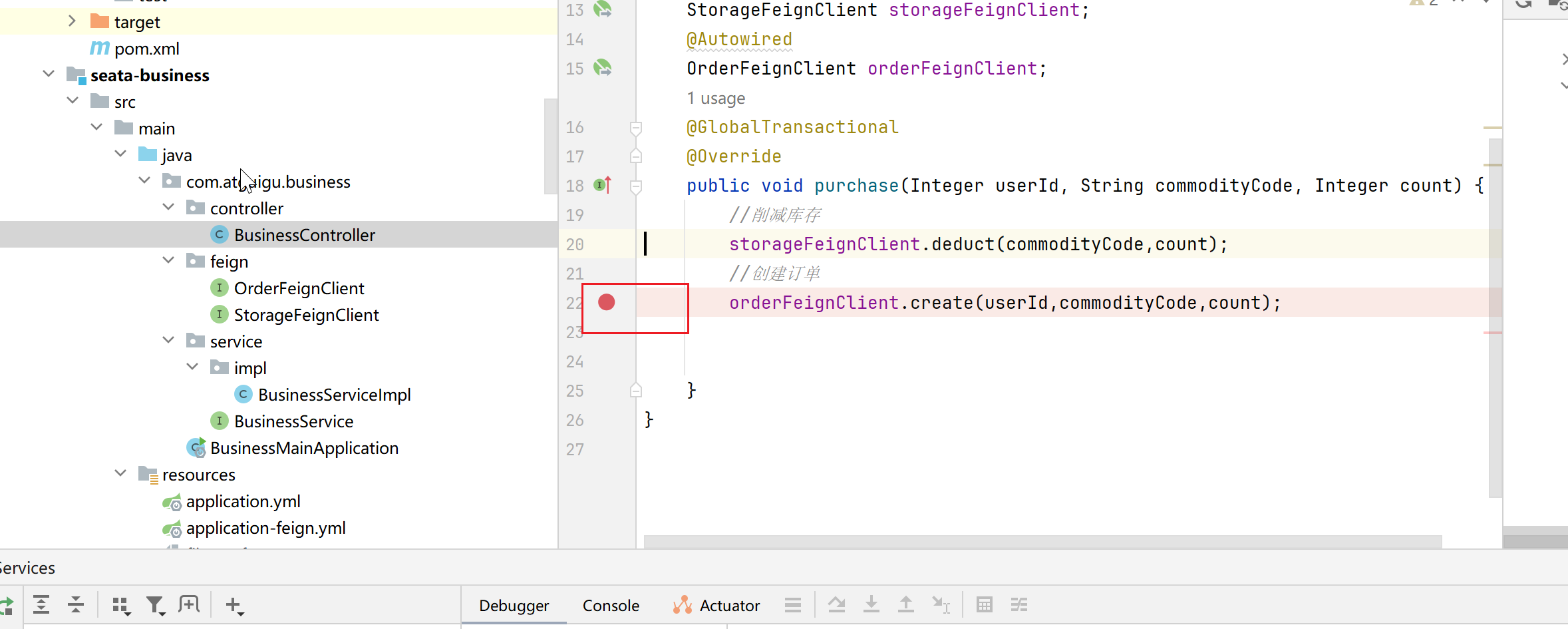Viewport: 1568px width, 629px height.
Task: Click the Evaluate Expression calculator icon
Action: (x=984, y=604)
